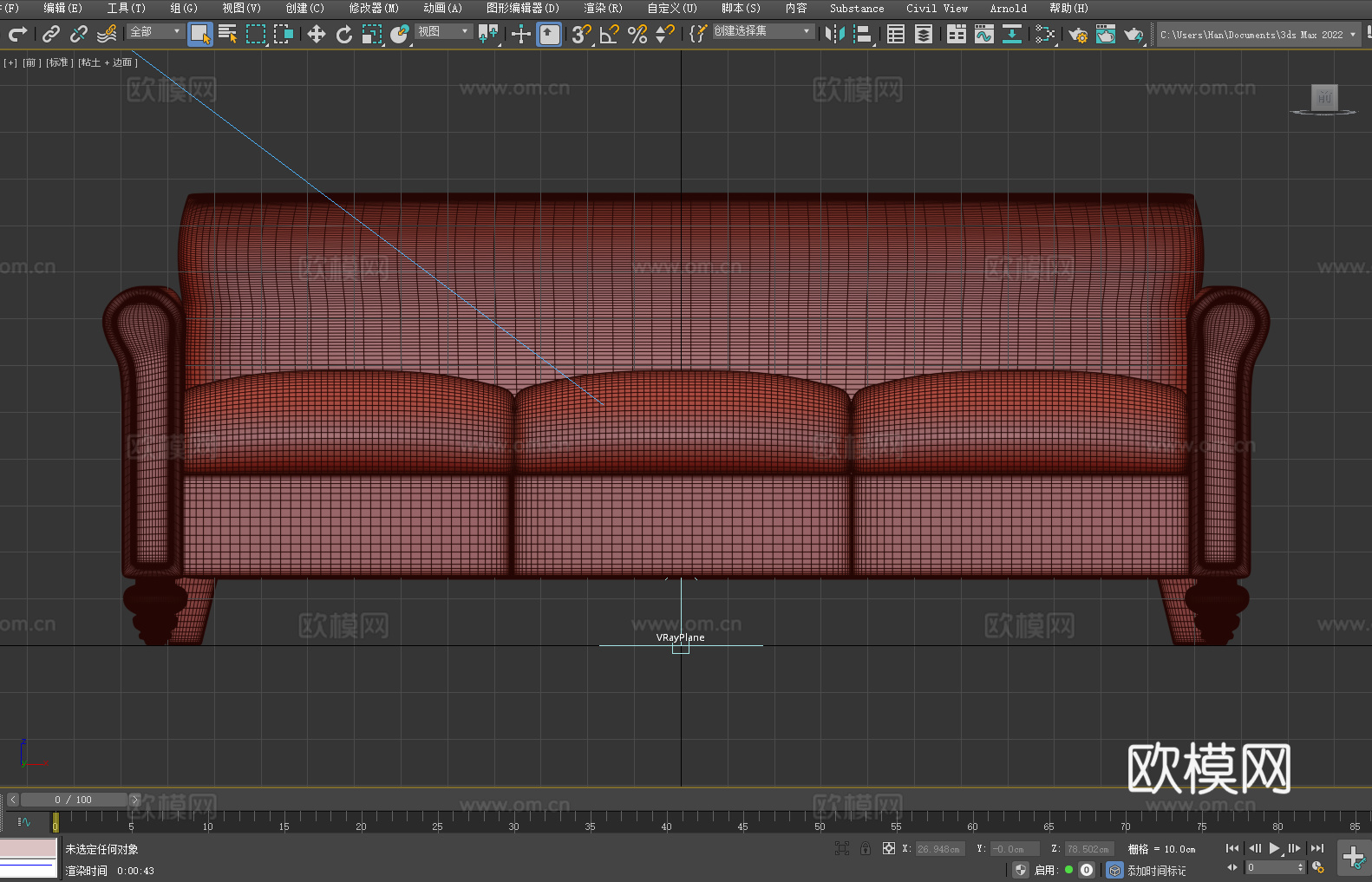Viewport: 1372px width, 882px height.
Task: Click the Set Key plus-key icon
Action: pos(1353,857)
